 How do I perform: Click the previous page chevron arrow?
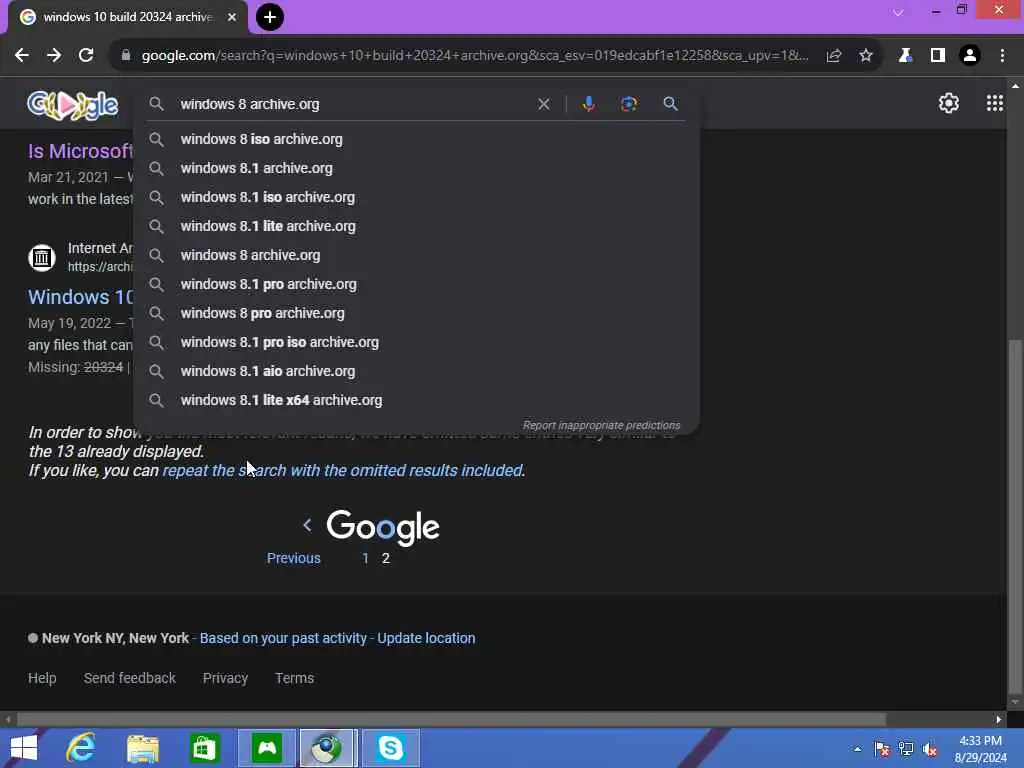(x=307, y=524)
